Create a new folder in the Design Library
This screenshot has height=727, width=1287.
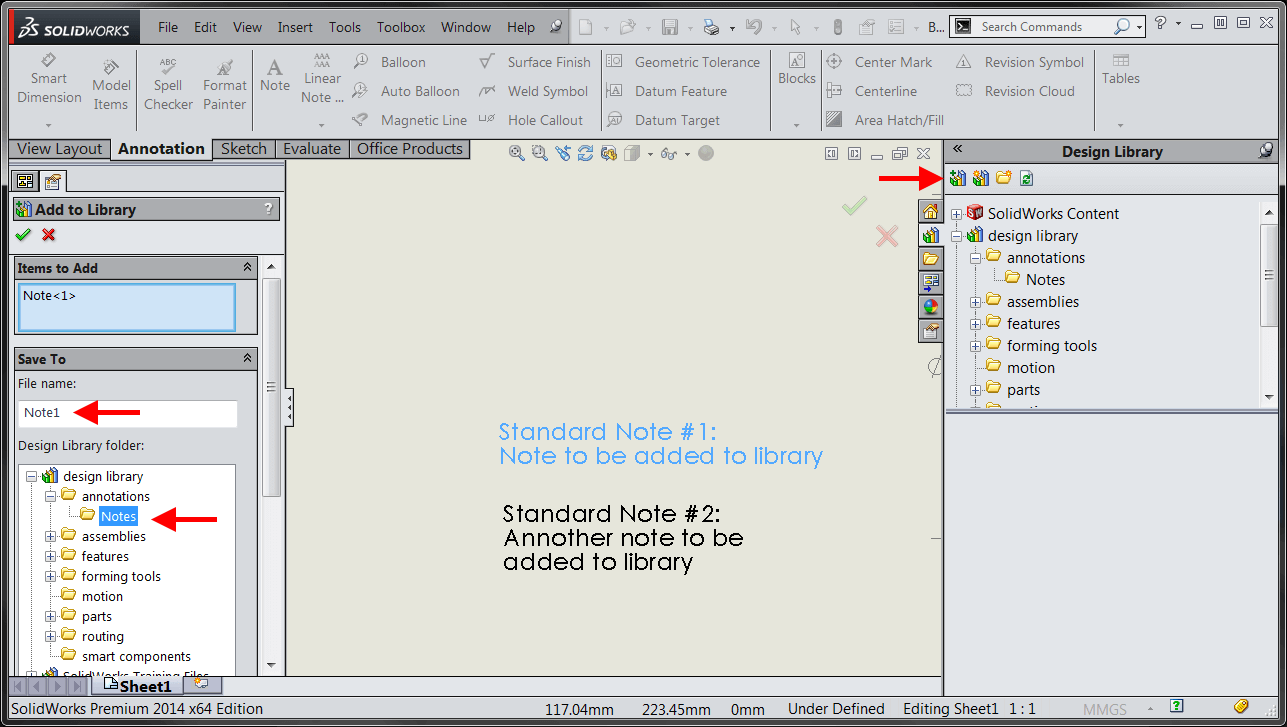1004,177
